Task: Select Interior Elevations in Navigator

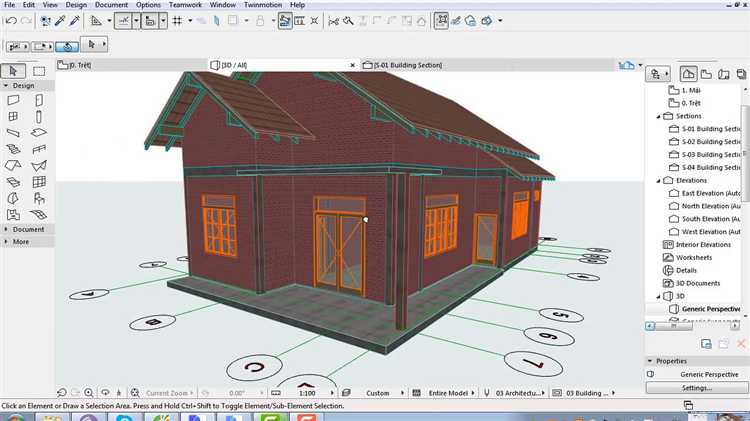Action: (697, 244)
